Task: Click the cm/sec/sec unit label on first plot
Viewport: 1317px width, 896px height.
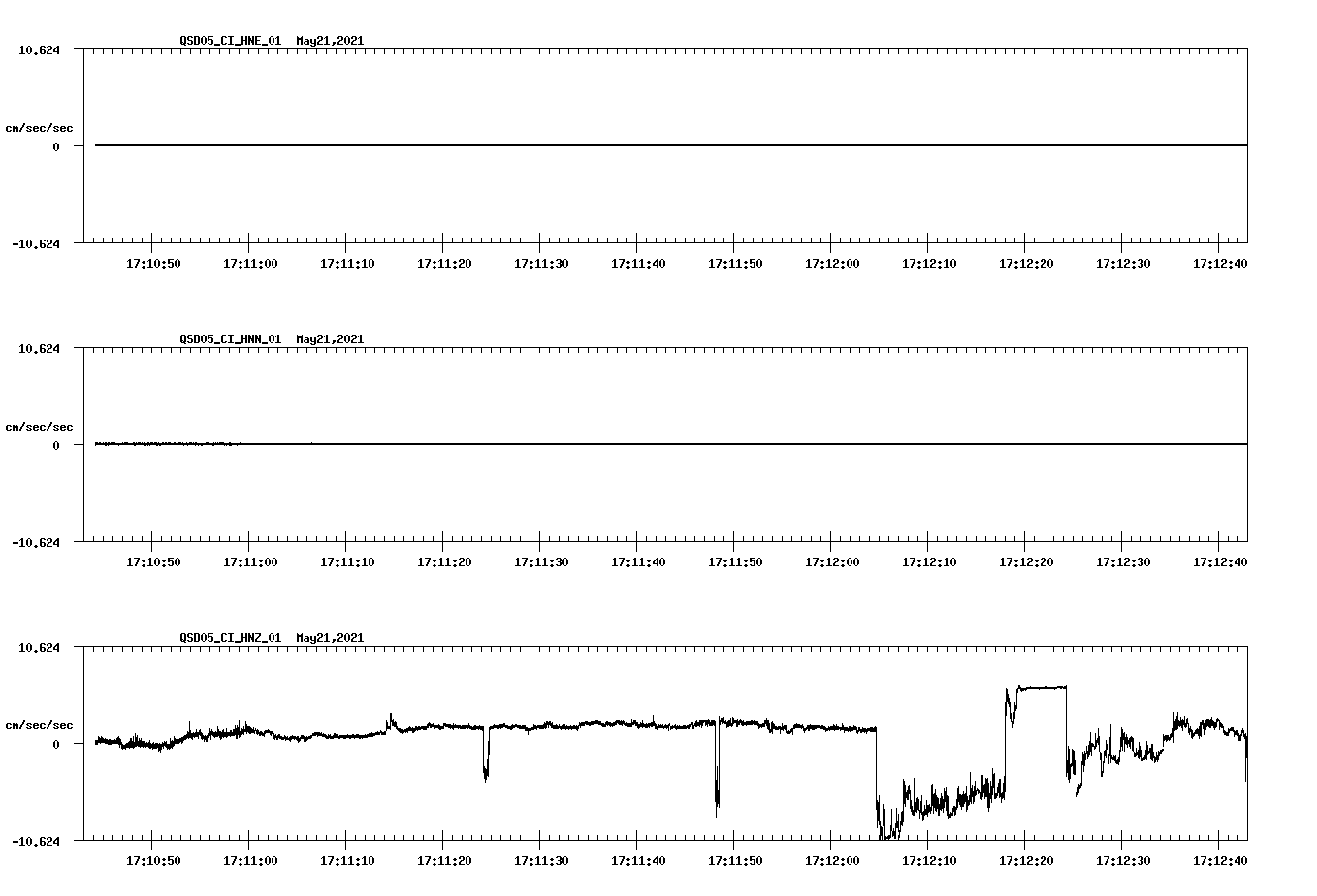Action: coord(41,127)
